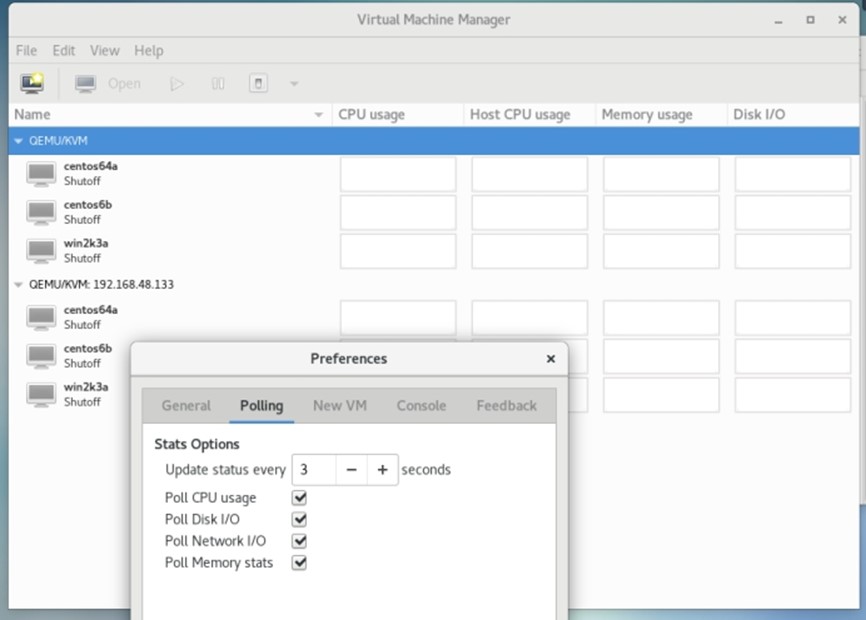The image size is (866, 620).
Task: Click Memory usage graph for local centos6b
Action: [661, 213]
